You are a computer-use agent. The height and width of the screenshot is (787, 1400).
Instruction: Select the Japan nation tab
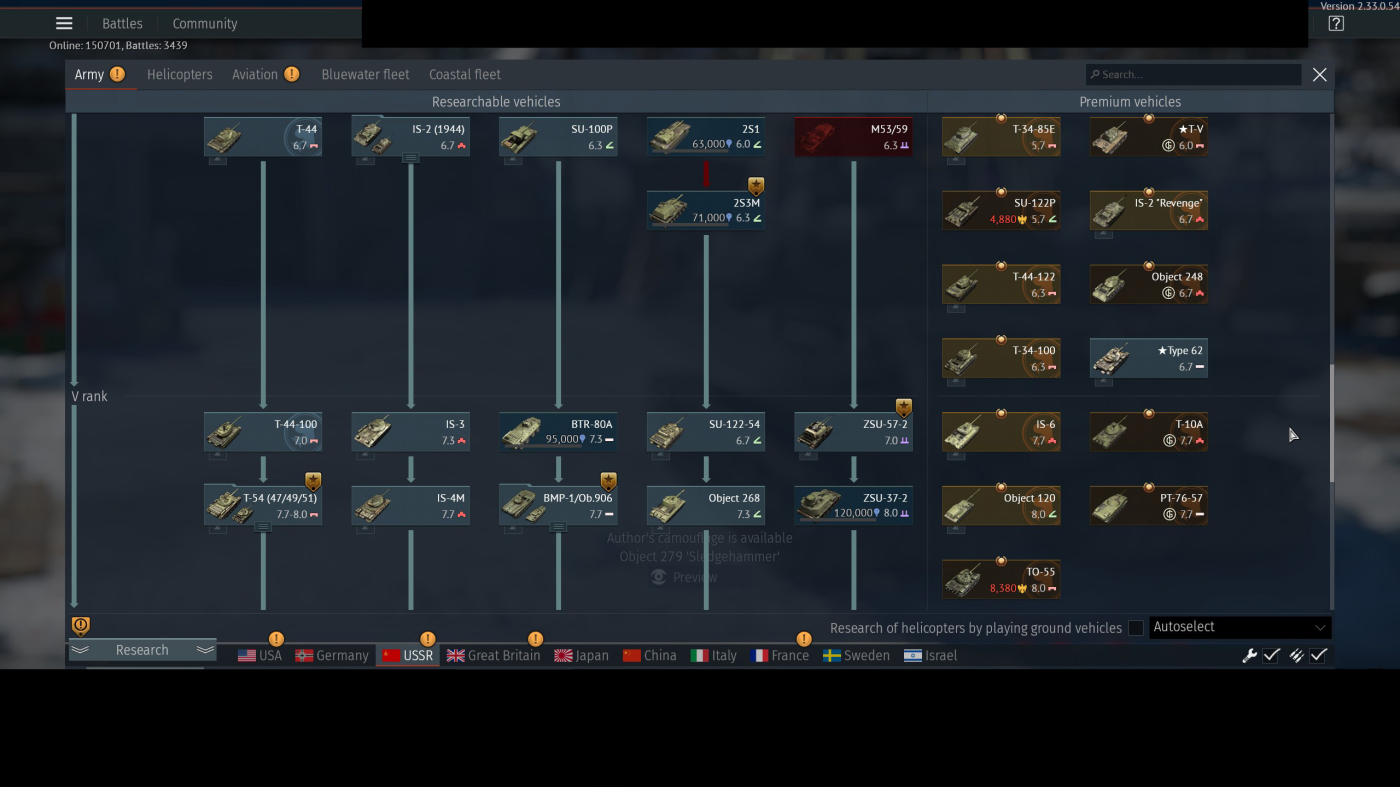[581, 655]
